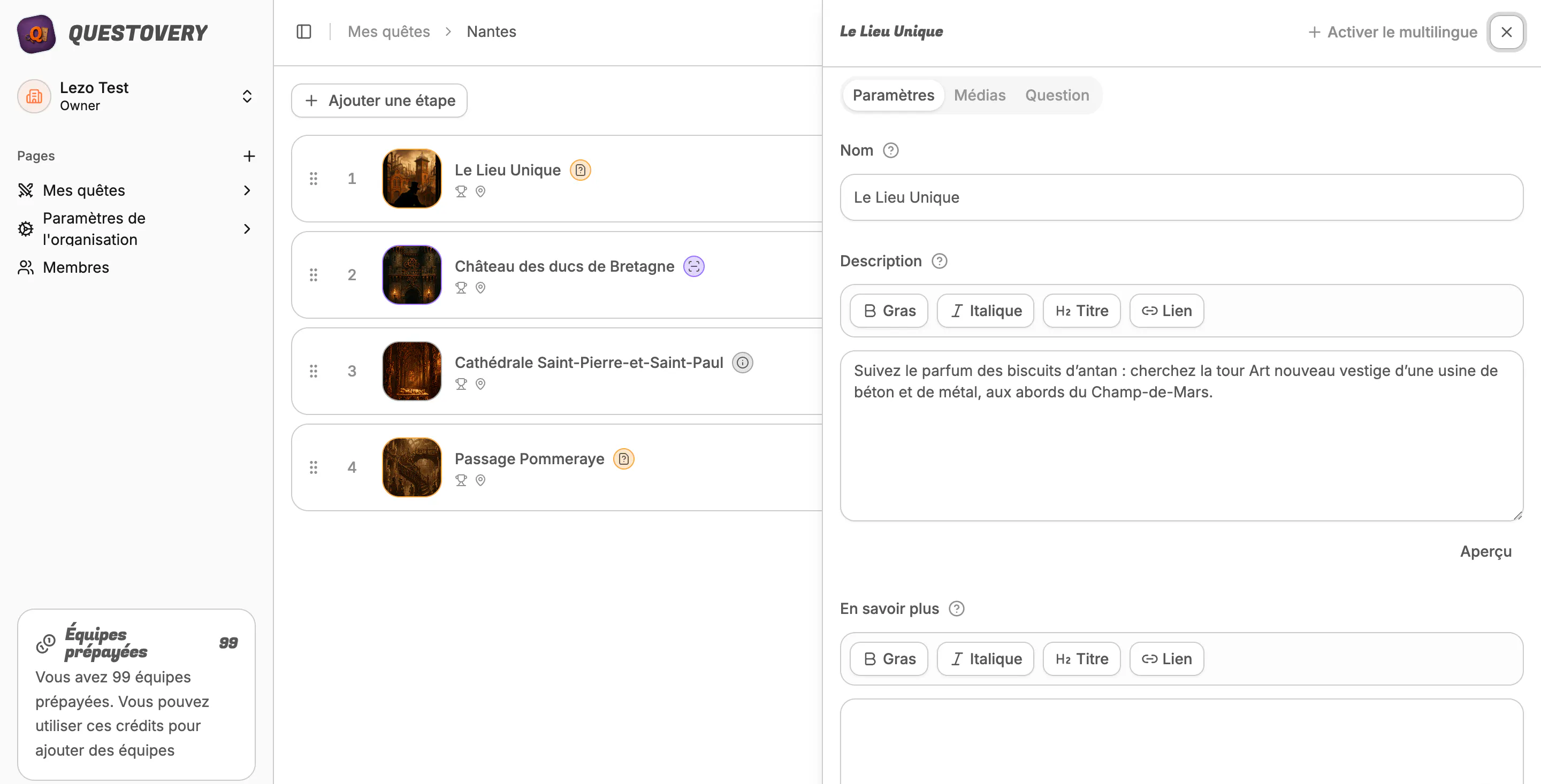Add a new page with the plus icon
The height and width of the screenshot is (784, 1541).
coord(249,156)
